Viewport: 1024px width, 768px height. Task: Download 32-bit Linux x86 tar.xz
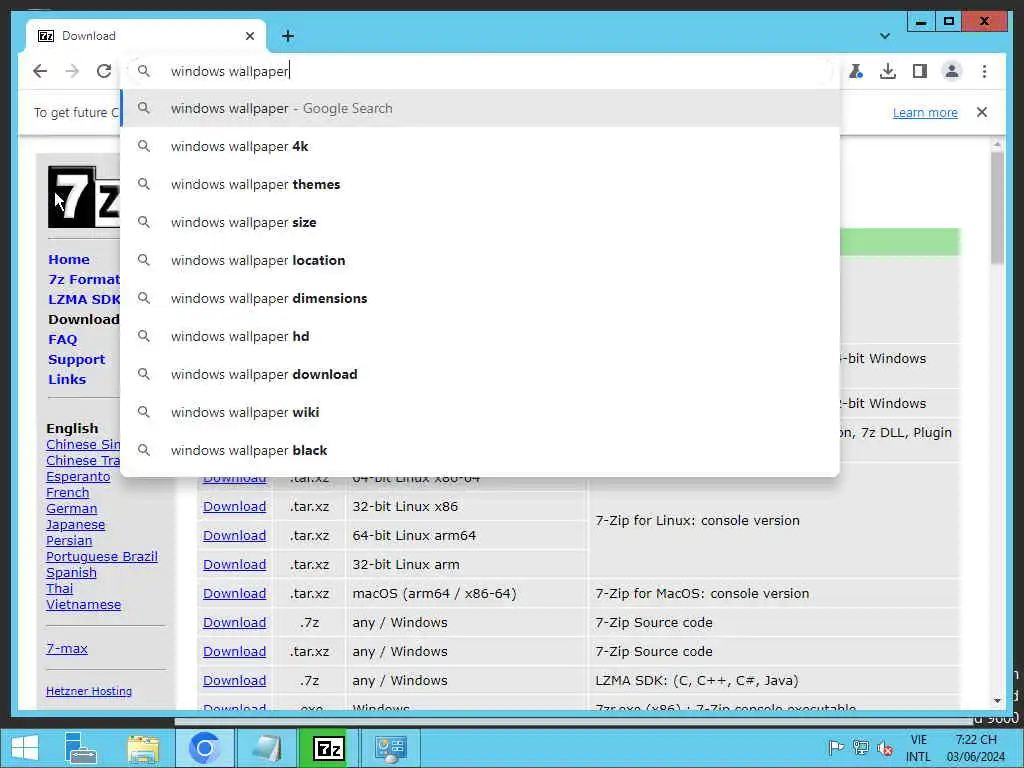point(234,507)
